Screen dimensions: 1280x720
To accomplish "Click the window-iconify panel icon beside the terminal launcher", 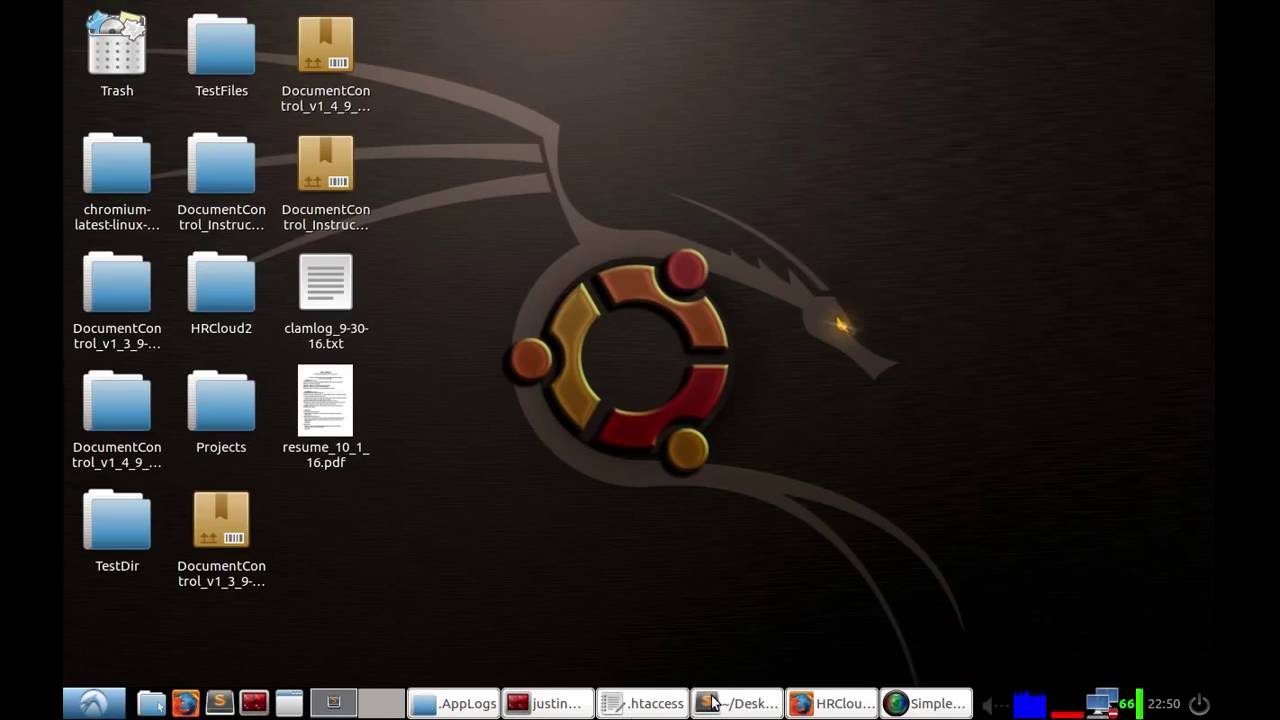I will 289,703.
